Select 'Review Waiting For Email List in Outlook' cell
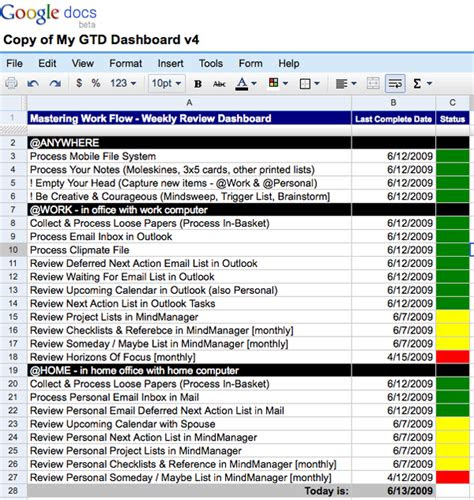 click(189, 277)
